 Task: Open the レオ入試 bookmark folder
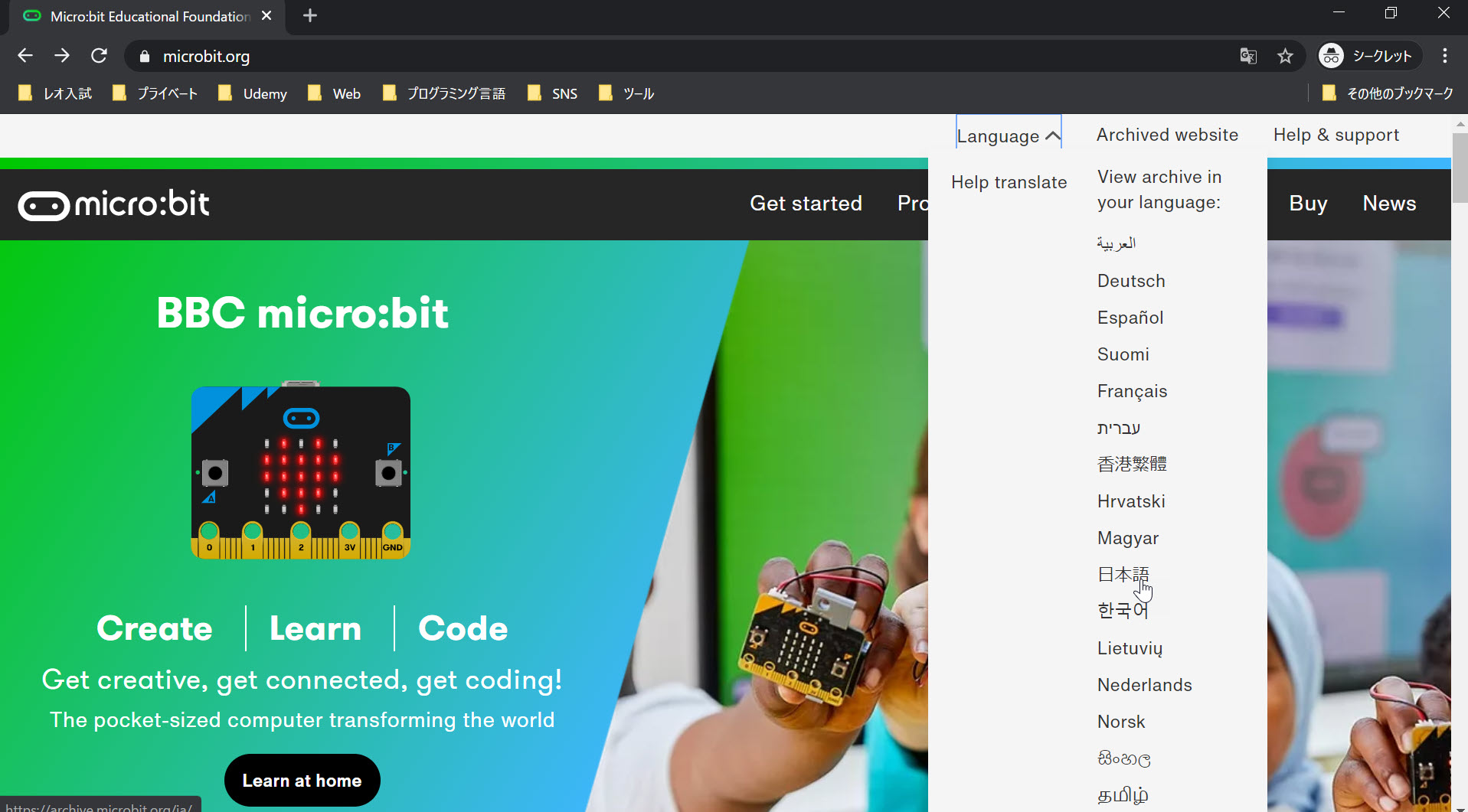coord(55,93)
